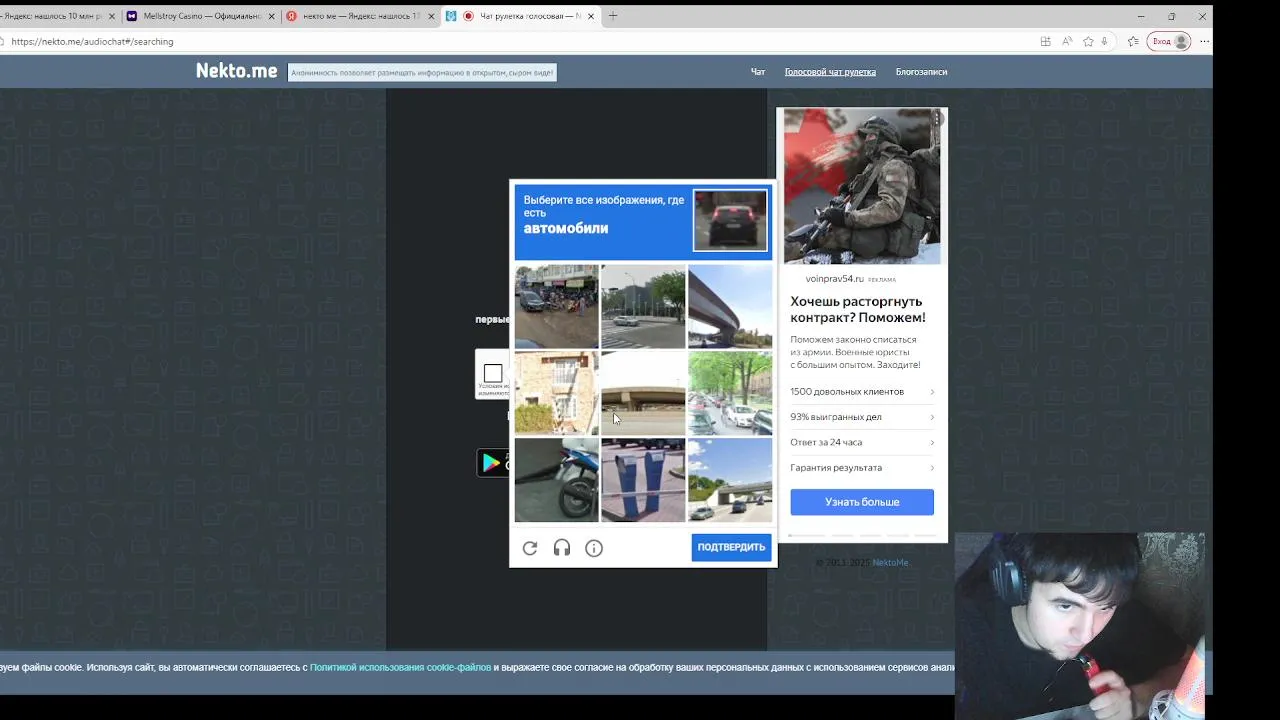1280x720 pixels.
Task: Expand the 93% выигранных дел row
Action: click(862, 417)
